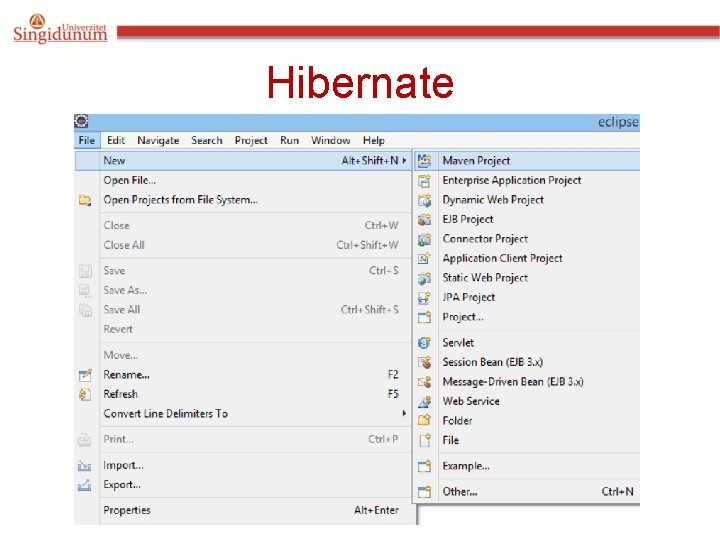The width and height of the screenshot is (720, 540).
Task: Click the Session Bean icon
Action: 425,362
